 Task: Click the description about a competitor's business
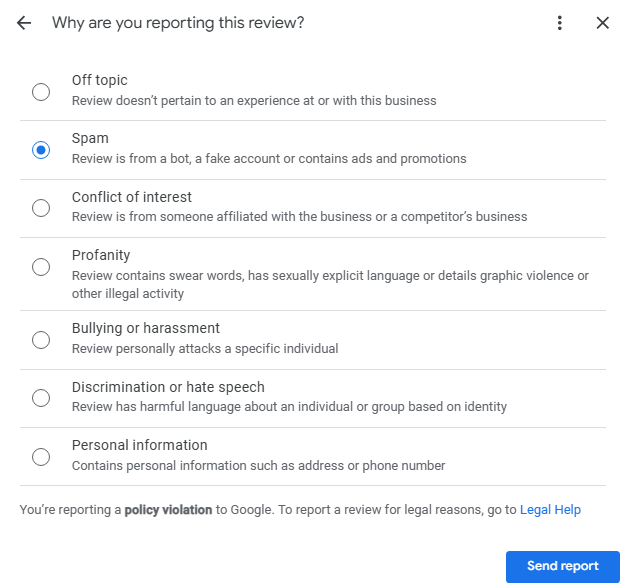299,217
